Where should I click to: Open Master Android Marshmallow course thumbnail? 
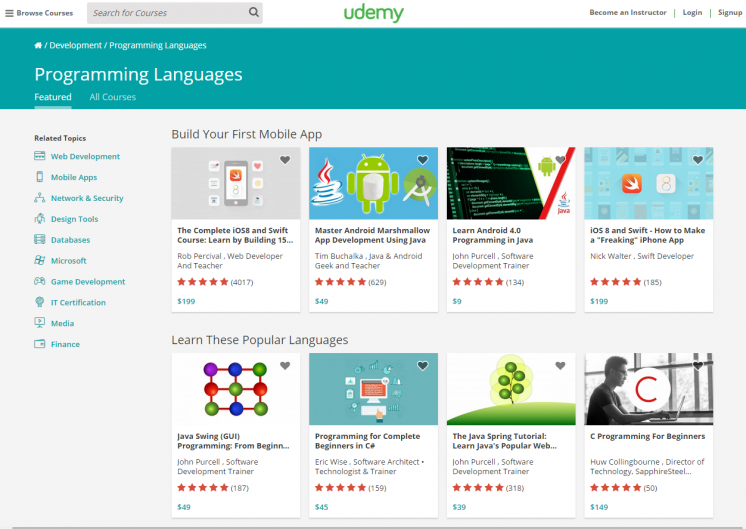(373, 183)
